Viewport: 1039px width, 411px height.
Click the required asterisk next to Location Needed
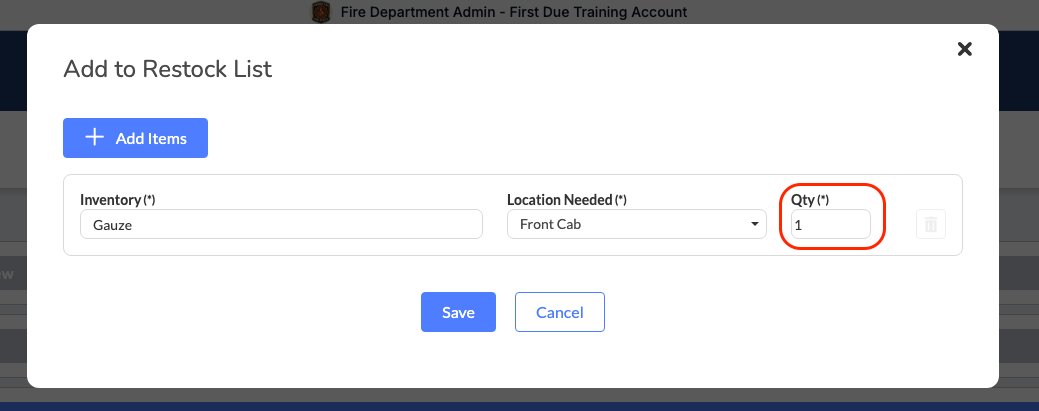pos(621,200)
